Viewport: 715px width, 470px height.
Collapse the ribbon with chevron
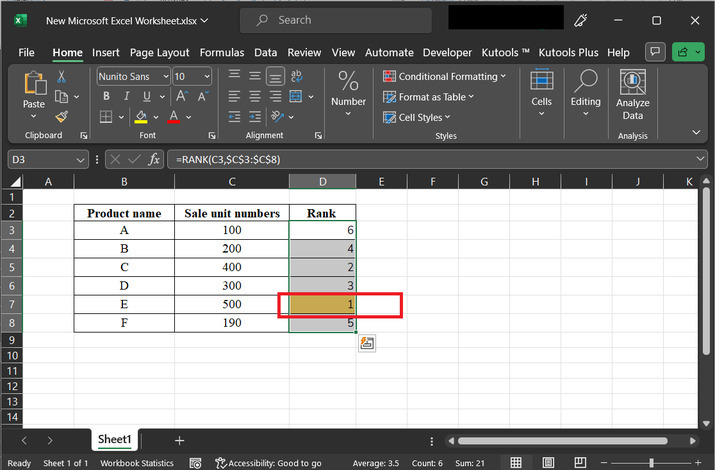[x=696, y=133]
